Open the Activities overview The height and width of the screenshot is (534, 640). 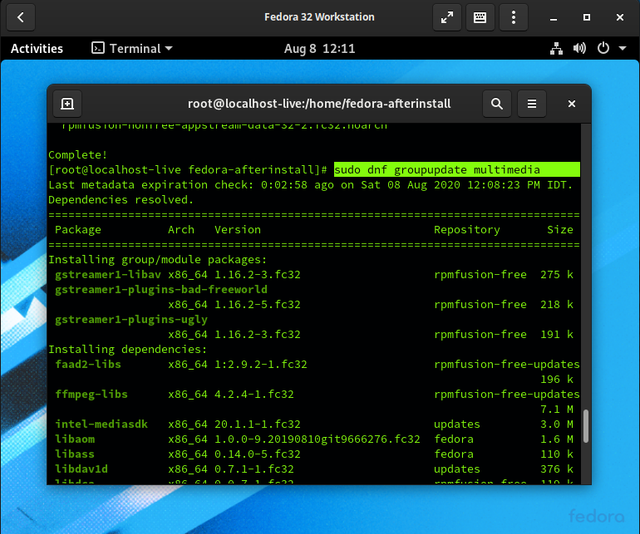click(x=37, y=49)
